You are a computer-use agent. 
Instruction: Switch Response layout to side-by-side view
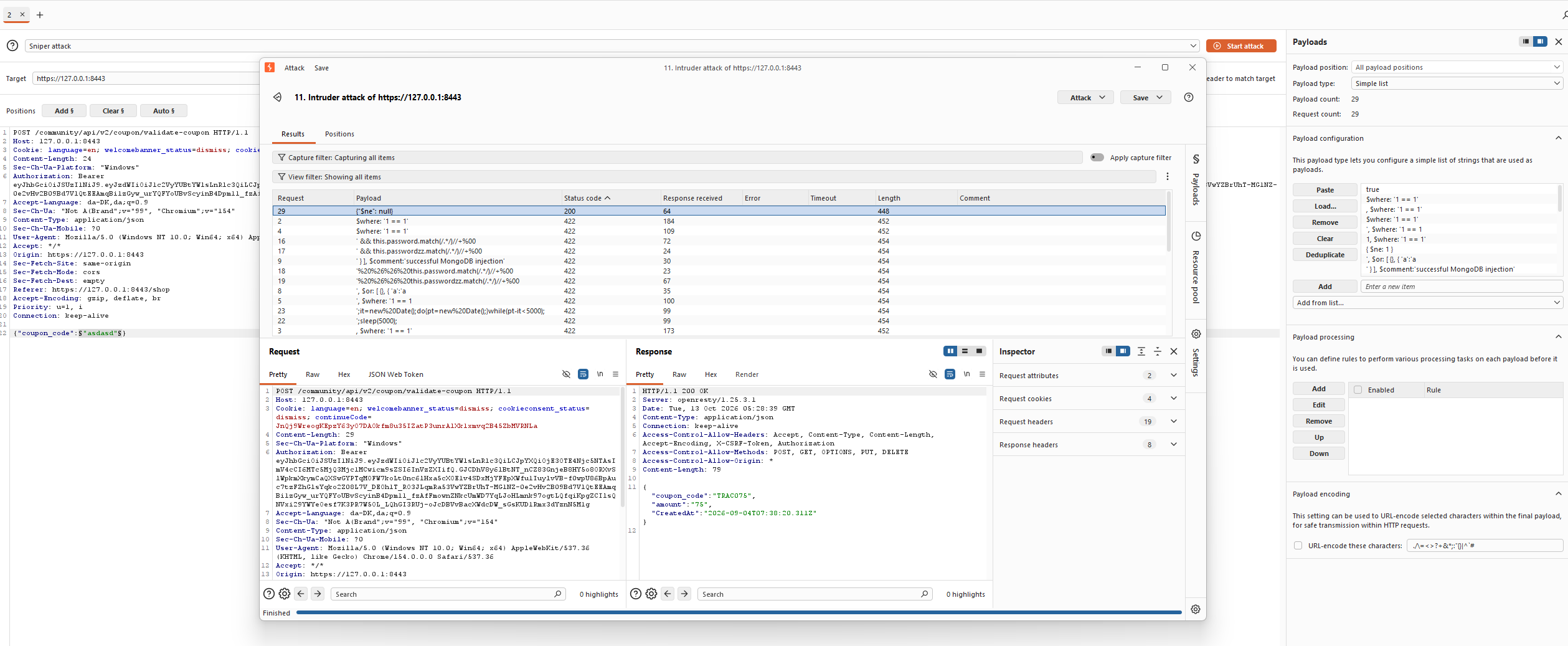[950, 351]
